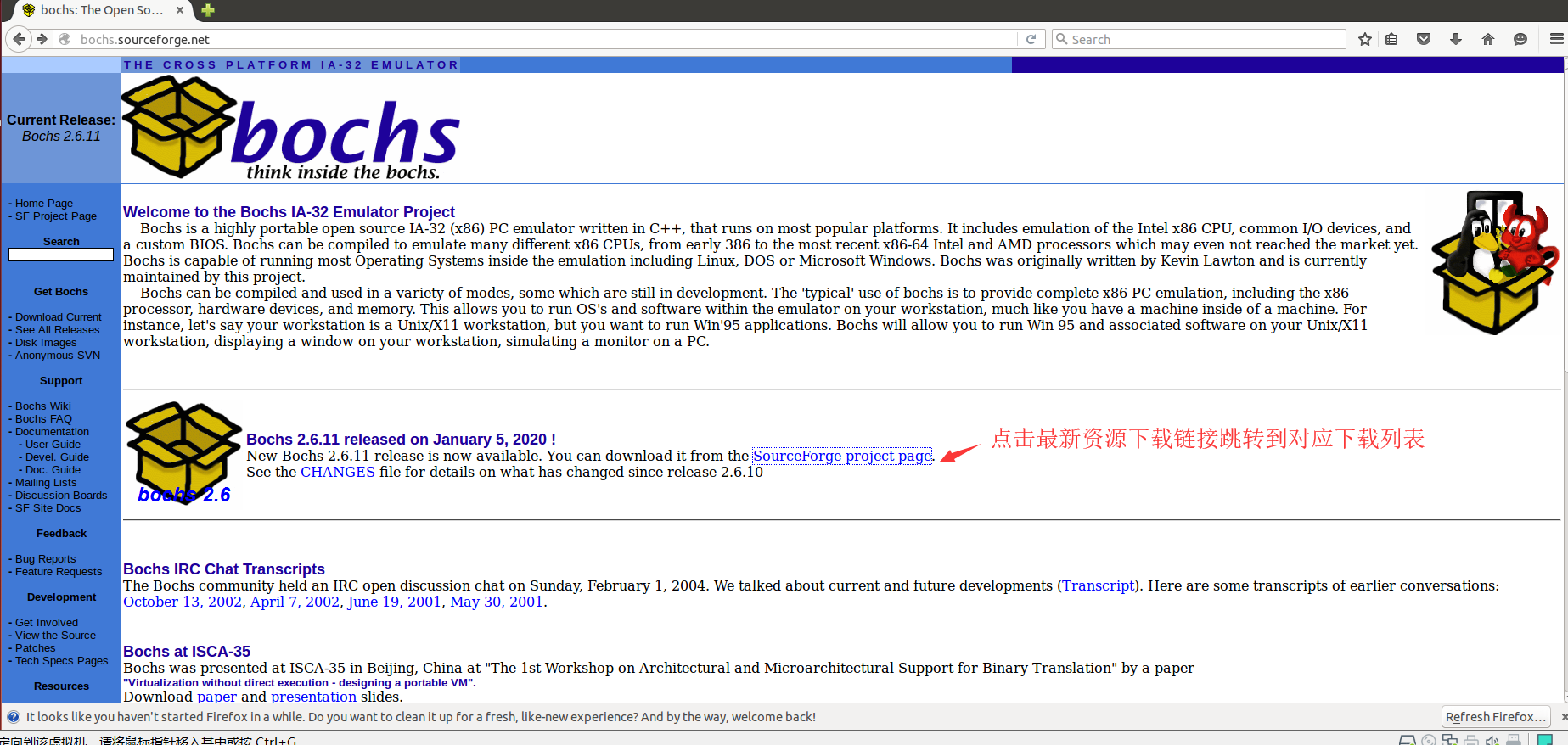Click the Bochs box logo in the header
This screenshot has height=745, width=1568.
pyautogui.click(x=178, y=127)
